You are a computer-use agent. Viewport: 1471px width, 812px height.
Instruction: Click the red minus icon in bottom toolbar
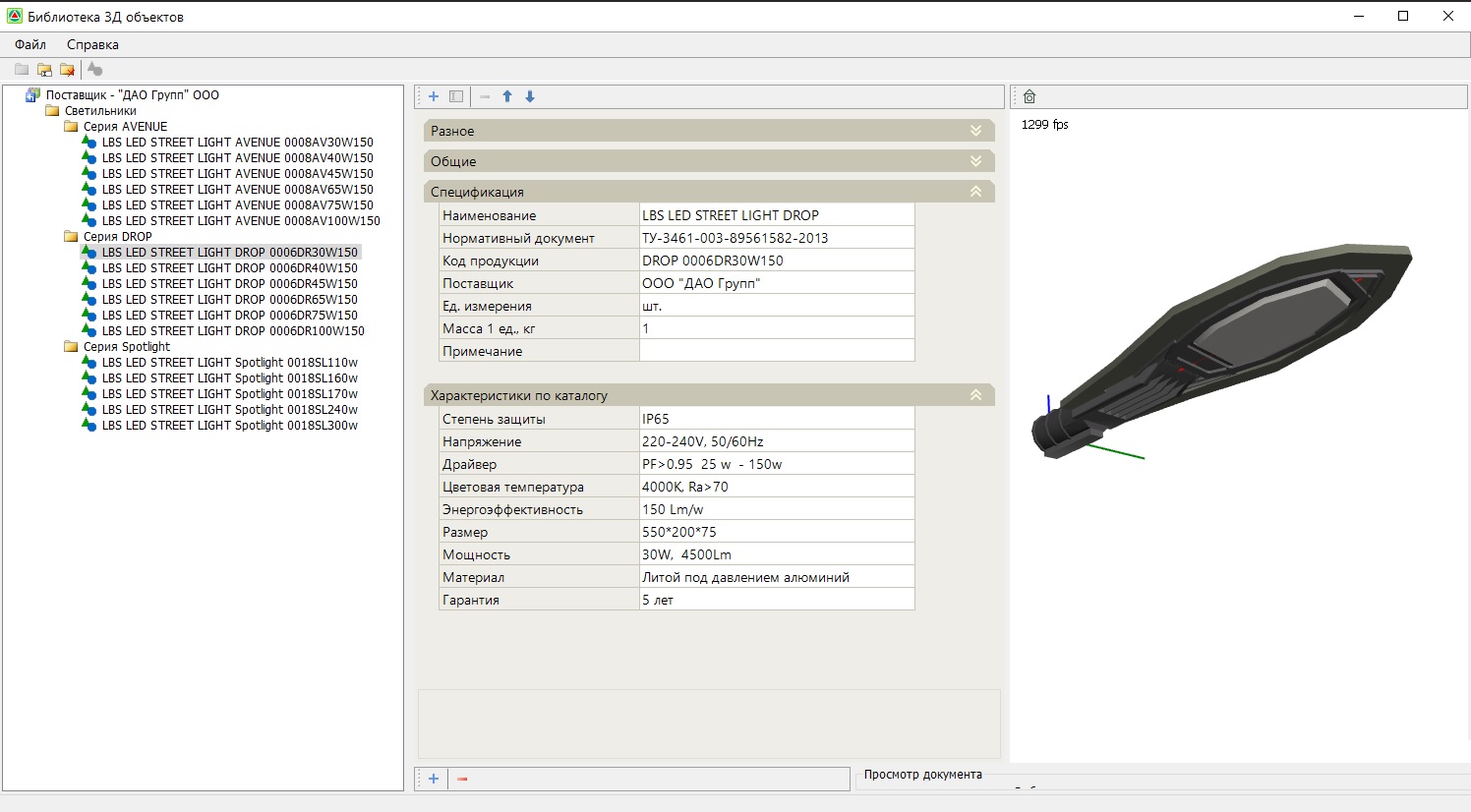click(462, 779)
